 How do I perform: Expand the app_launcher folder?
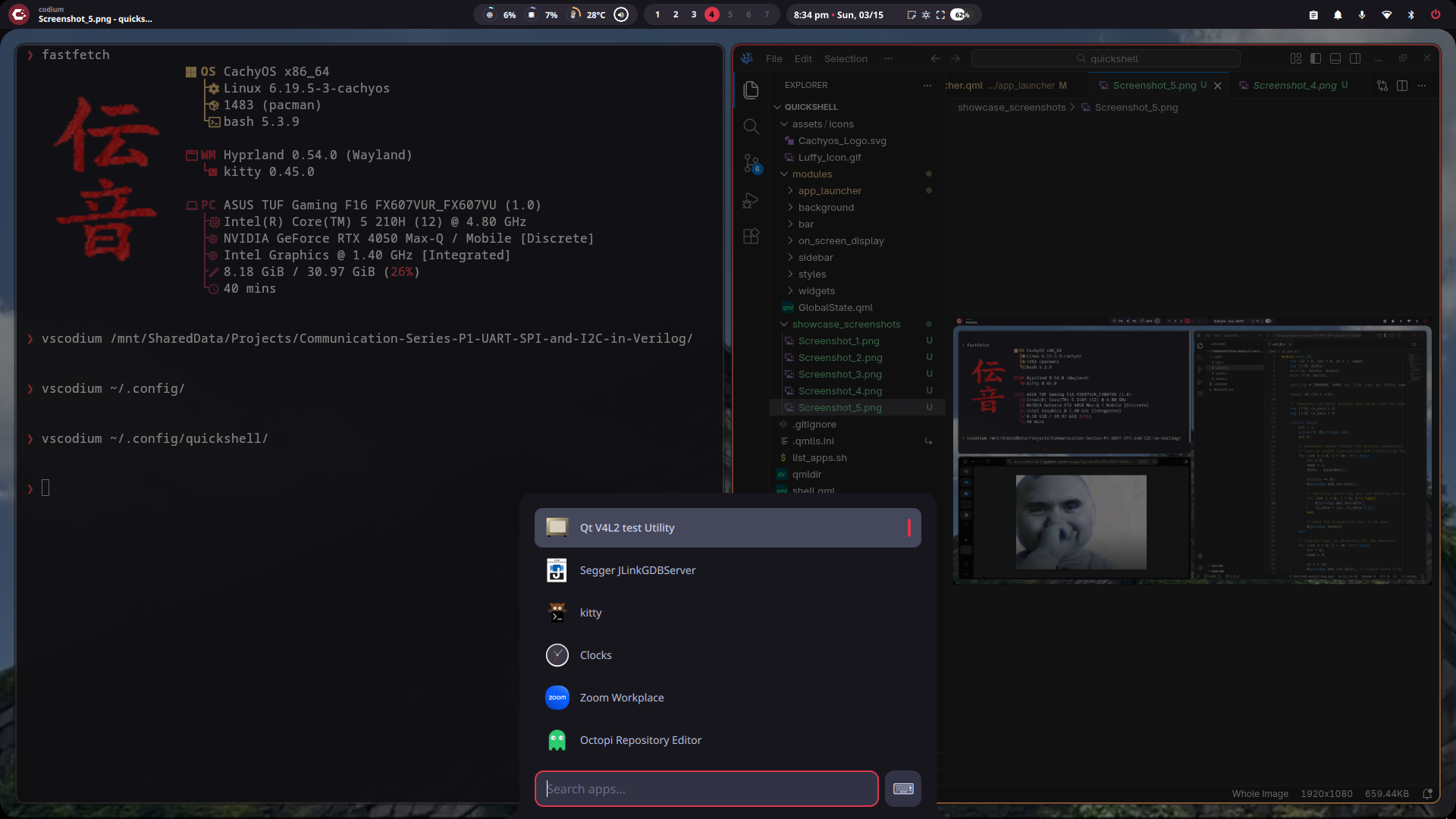coord(830,191)
